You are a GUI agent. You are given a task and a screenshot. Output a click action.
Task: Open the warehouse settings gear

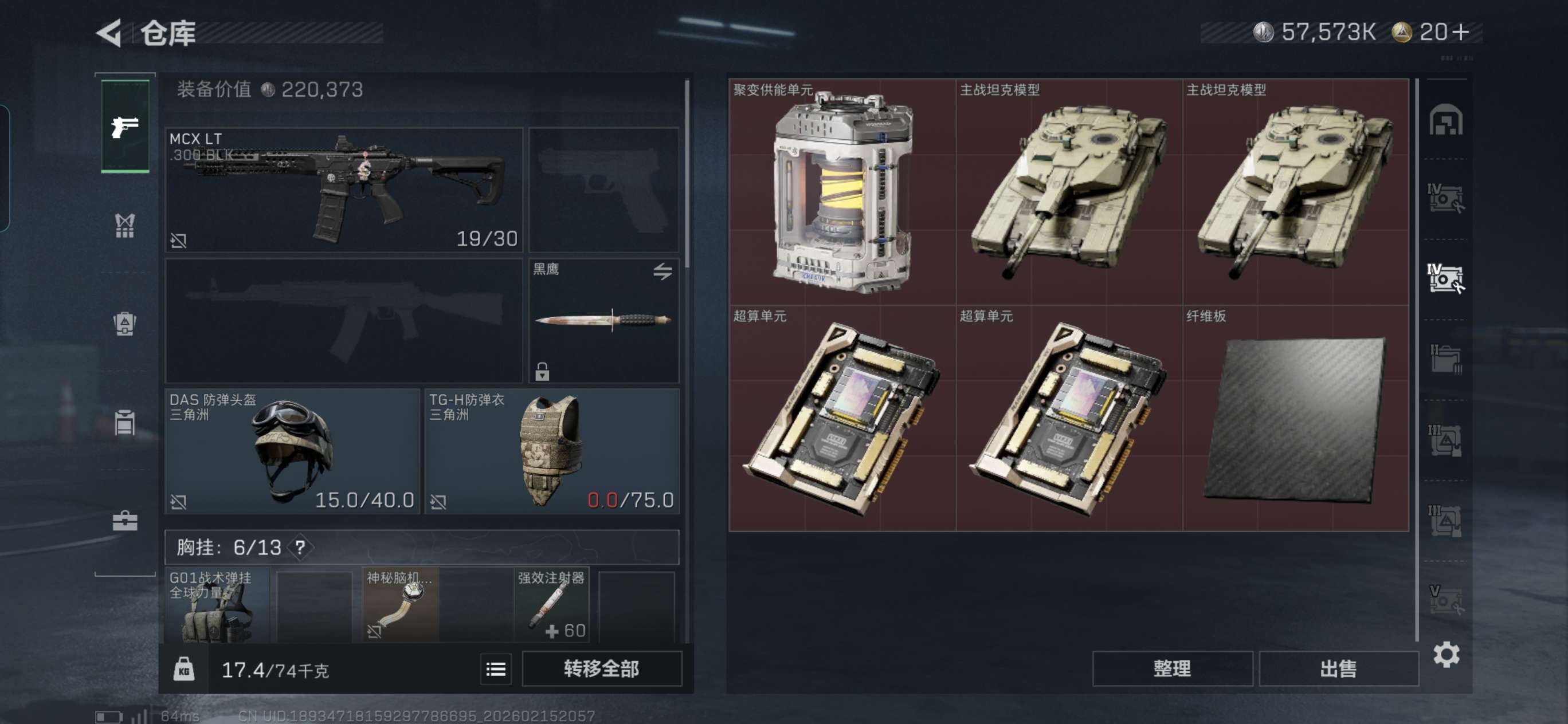(1446, 655)
